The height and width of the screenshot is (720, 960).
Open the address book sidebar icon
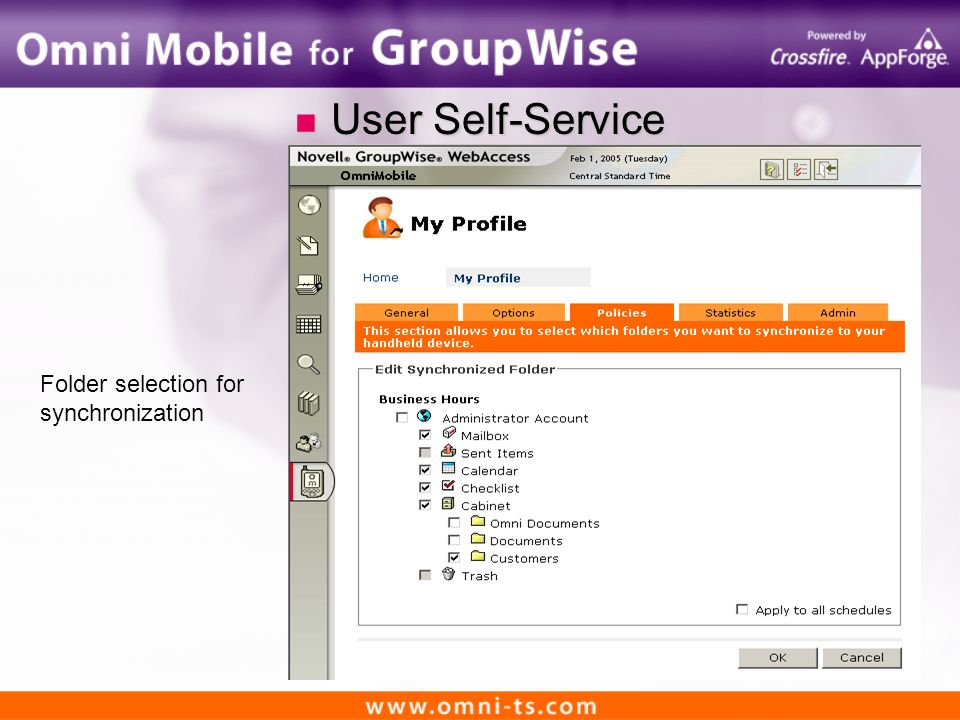[309, 285]
